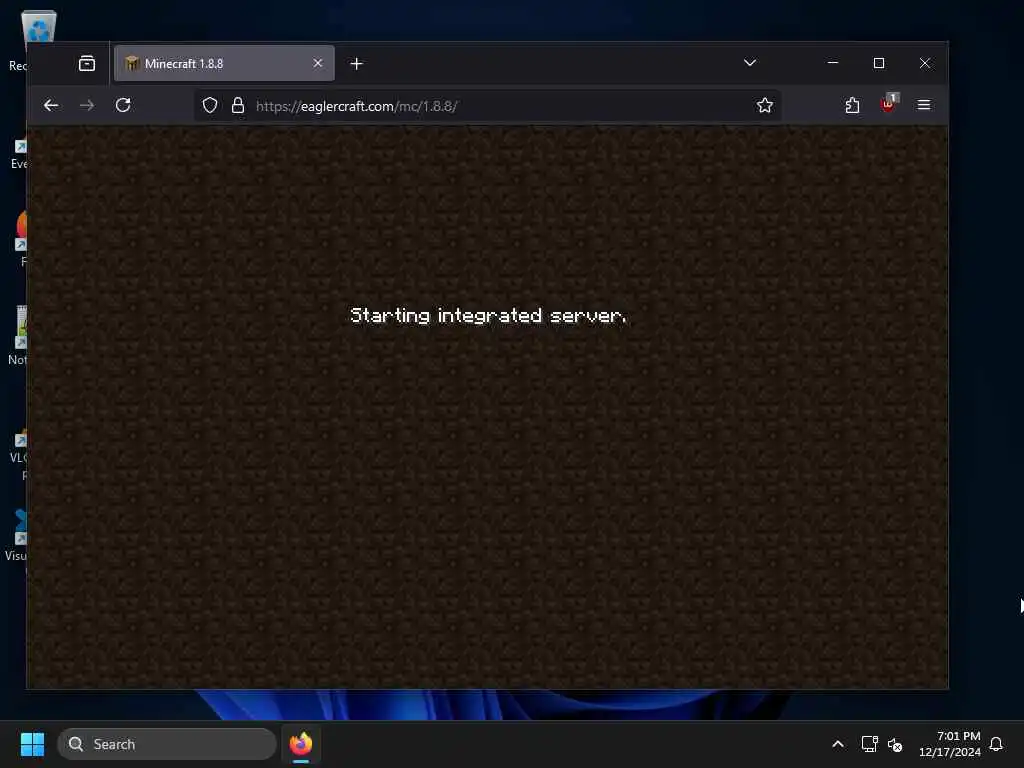Reload the current page

(x=123, y=105)
